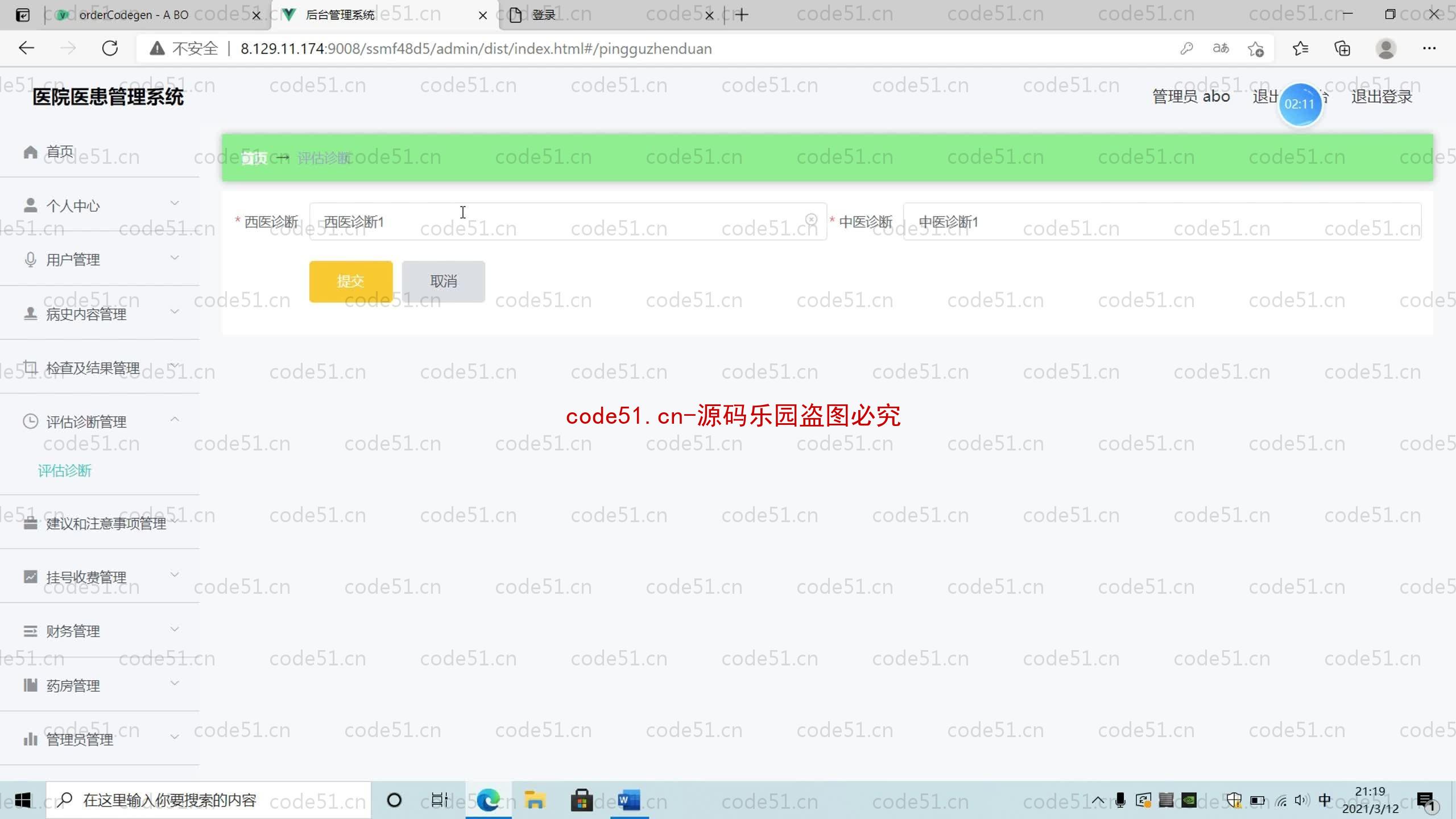Open Word from the taskbar
1456x819 pixels.
click(x=629, y=800)
